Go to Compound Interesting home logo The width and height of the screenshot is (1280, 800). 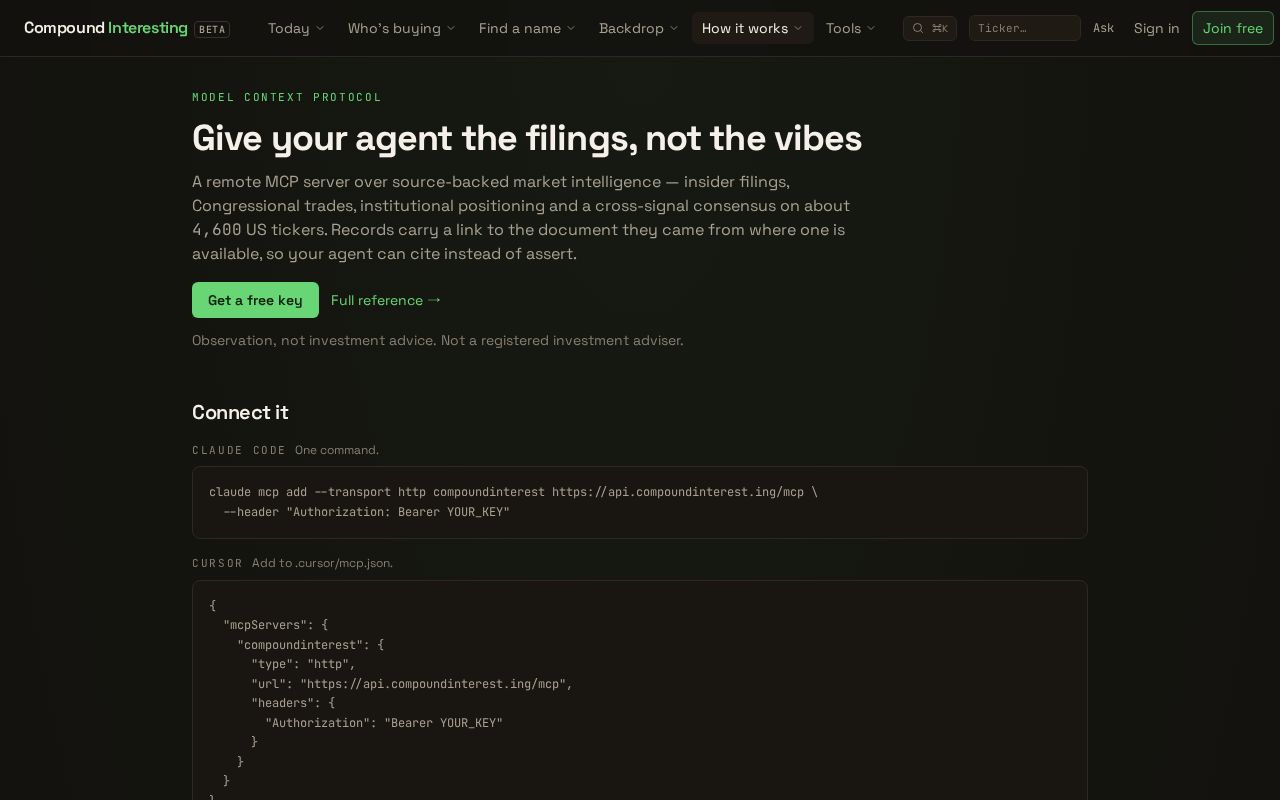point(106,28)
